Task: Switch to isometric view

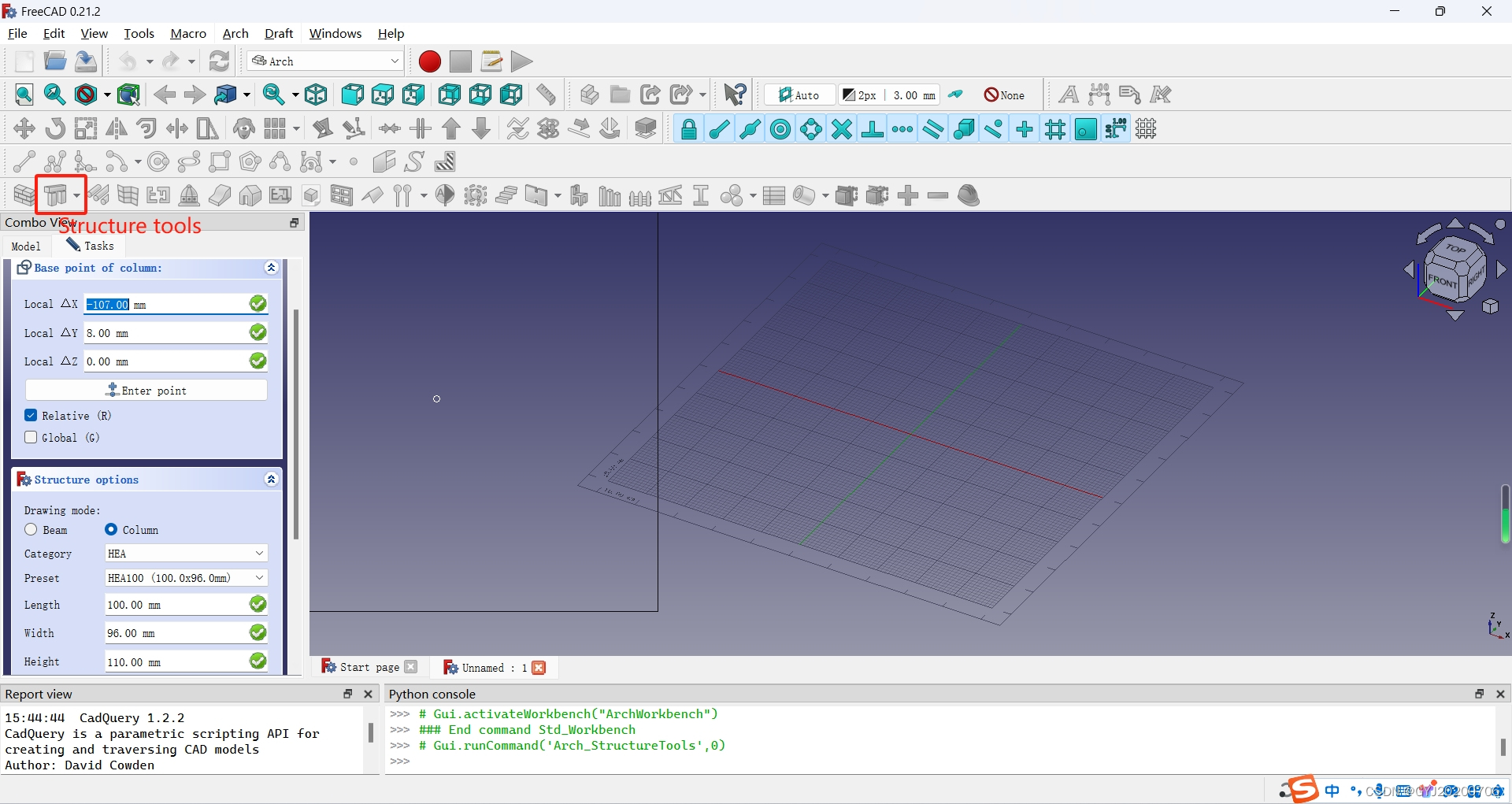Action: [316, 94]
